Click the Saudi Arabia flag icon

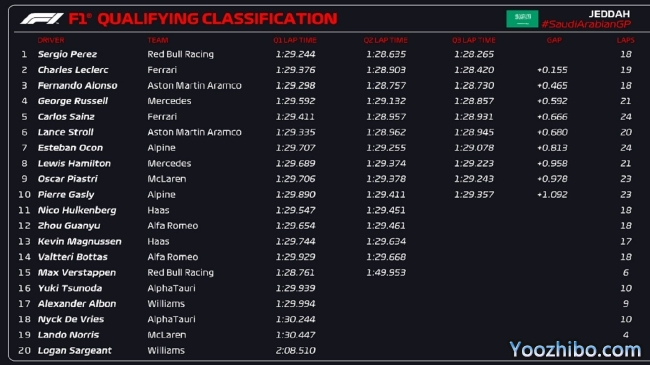tap(522, 19)
